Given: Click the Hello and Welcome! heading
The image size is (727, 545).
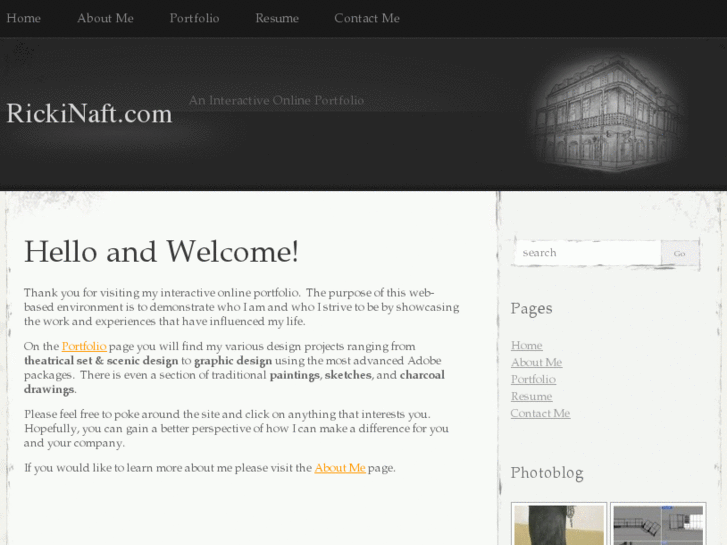Looking at the screenshot, I should [161, 252].
